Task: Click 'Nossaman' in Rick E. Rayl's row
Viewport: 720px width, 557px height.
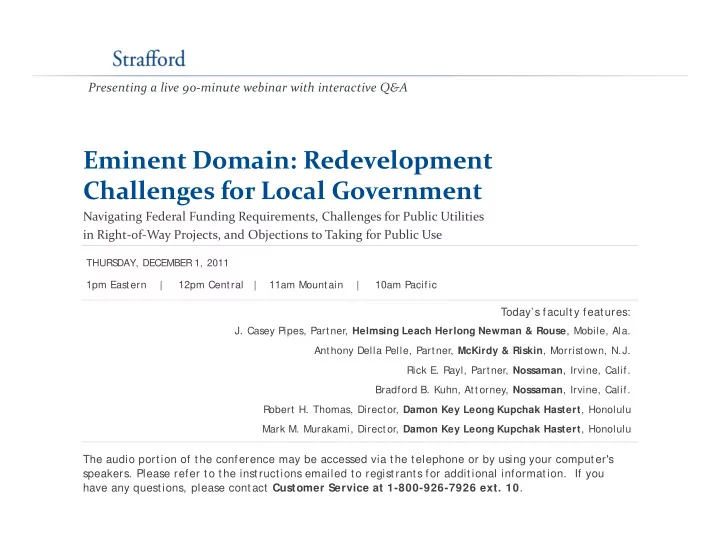Action: pyautogui.click(x=537, y=370)
